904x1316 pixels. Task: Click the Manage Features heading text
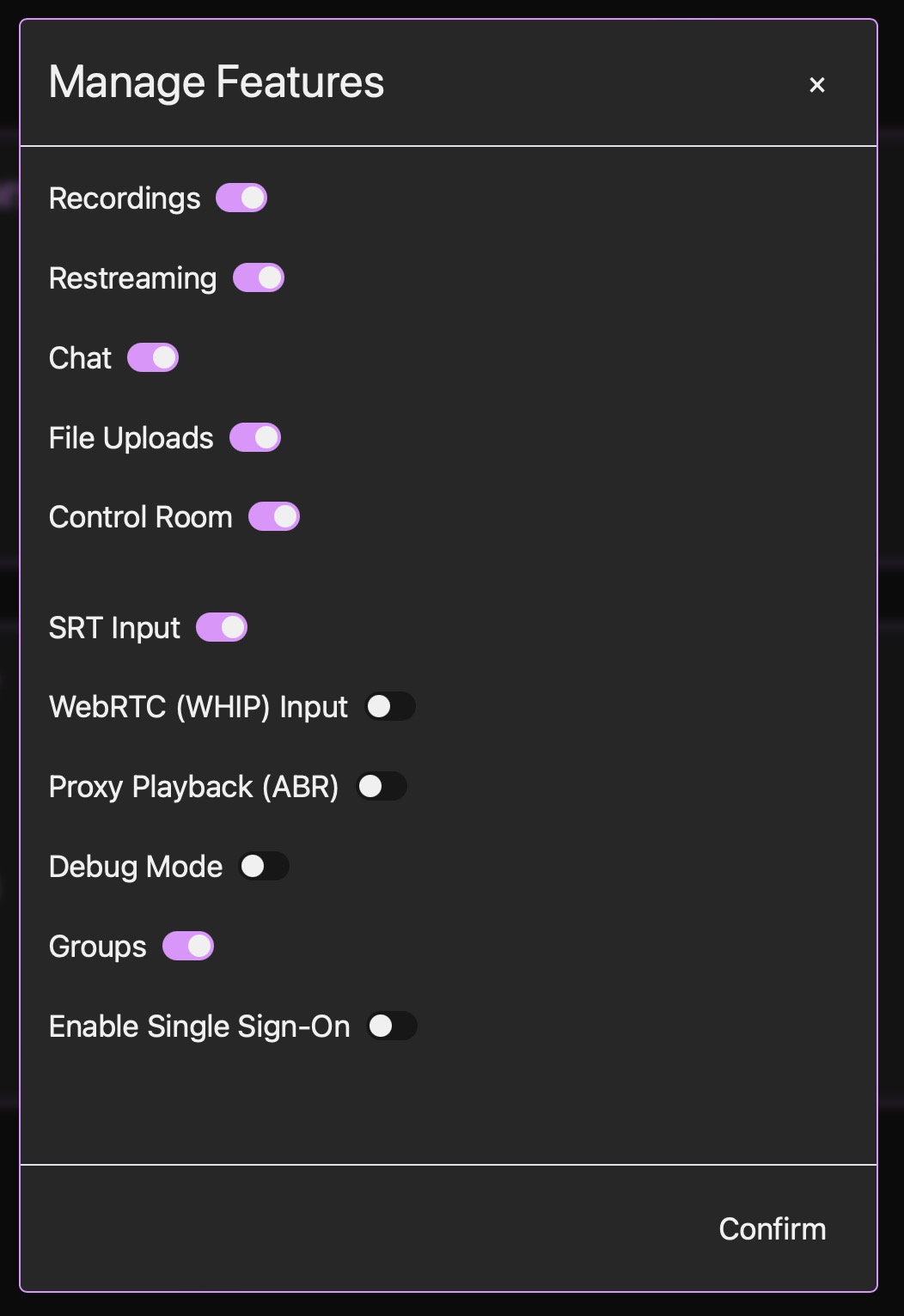pos(217,82)
